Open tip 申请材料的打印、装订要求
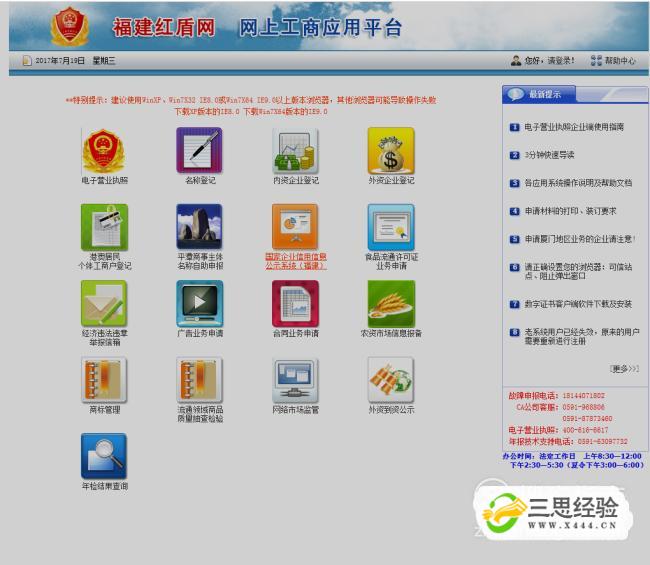Image resolution: width=650 pixels, height=565 pixels. tap(570, 211)
